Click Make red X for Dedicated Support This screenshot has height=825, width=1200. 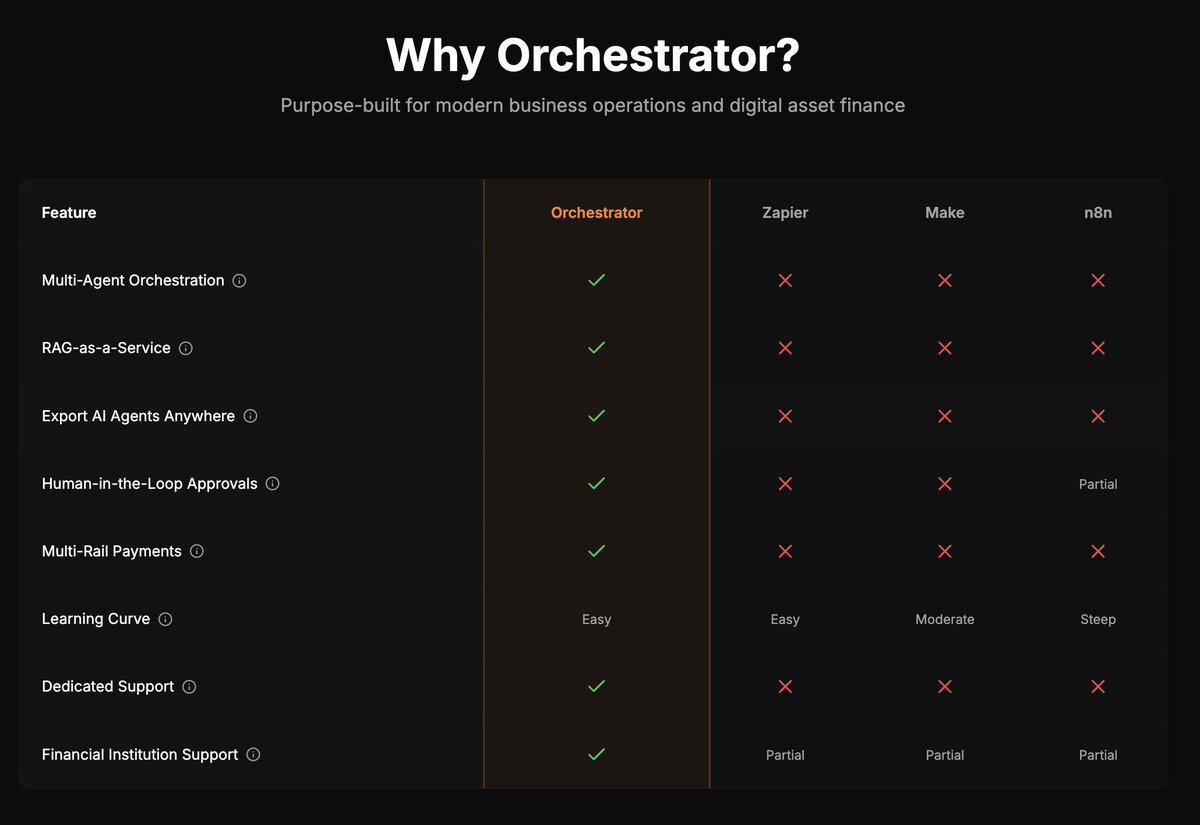[944, 687]
